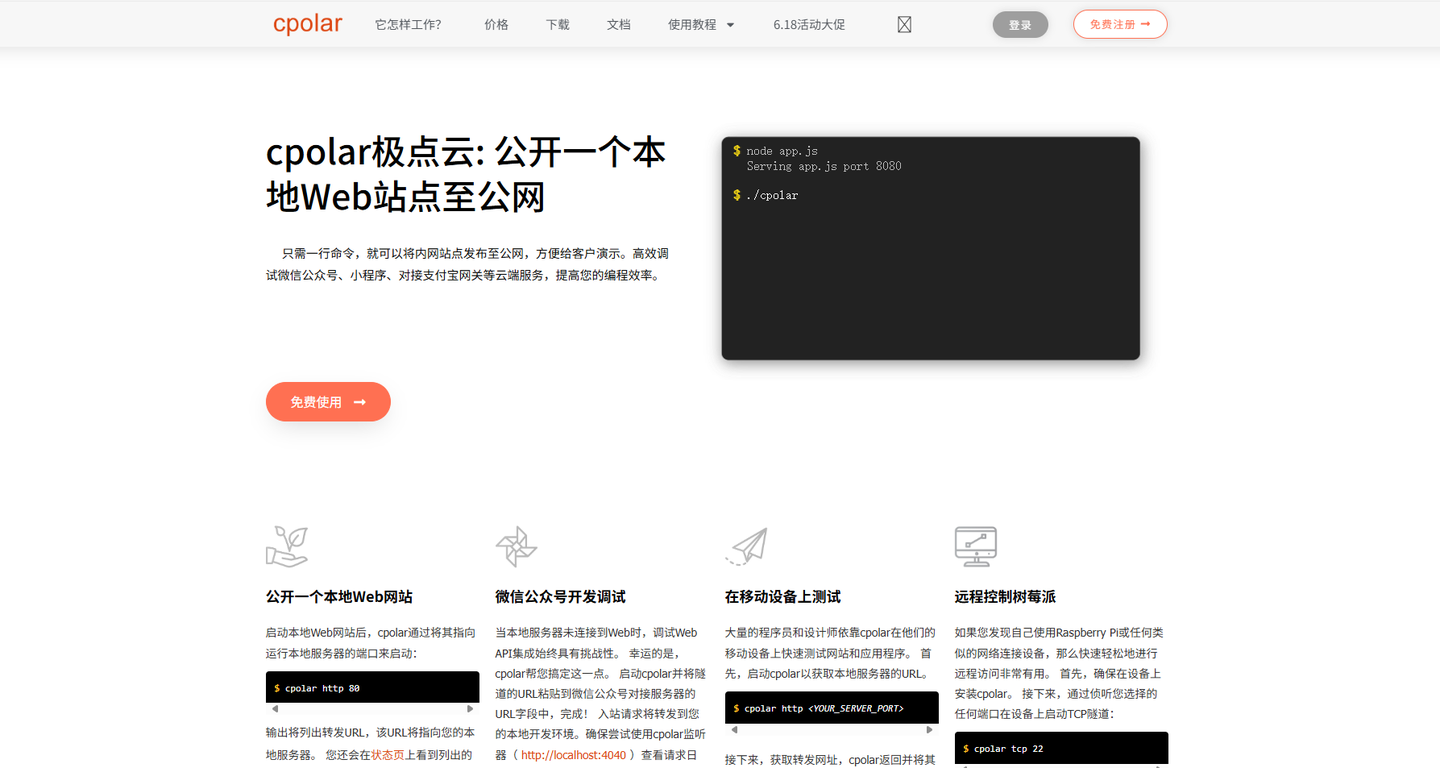Click the 免费注册 button
The height and width of the screenshot is (768, 1440).
[1120, 24]
